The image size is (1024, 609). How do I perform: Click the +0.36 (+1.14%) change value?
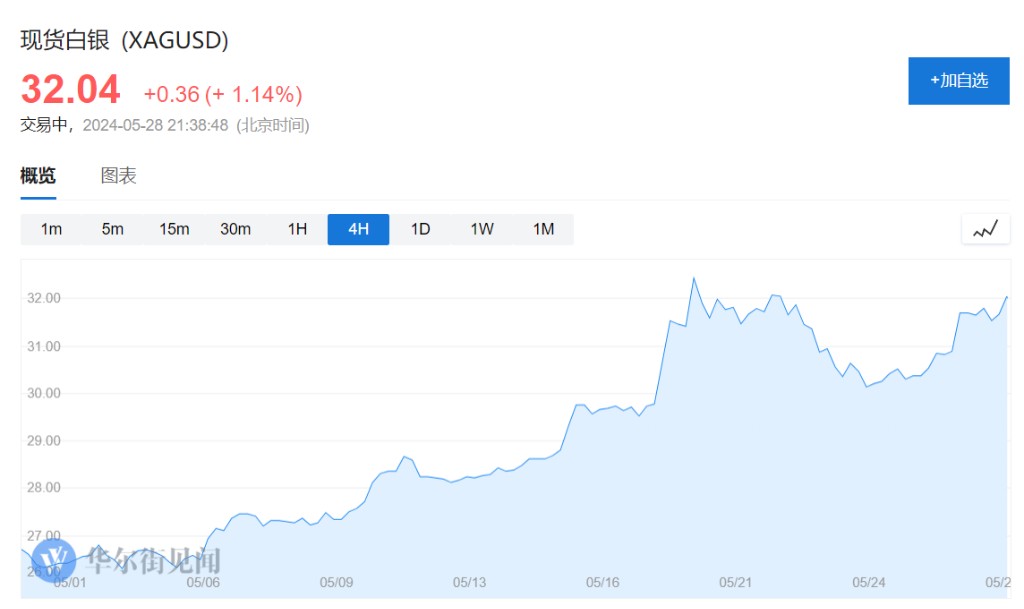(222, 94)
